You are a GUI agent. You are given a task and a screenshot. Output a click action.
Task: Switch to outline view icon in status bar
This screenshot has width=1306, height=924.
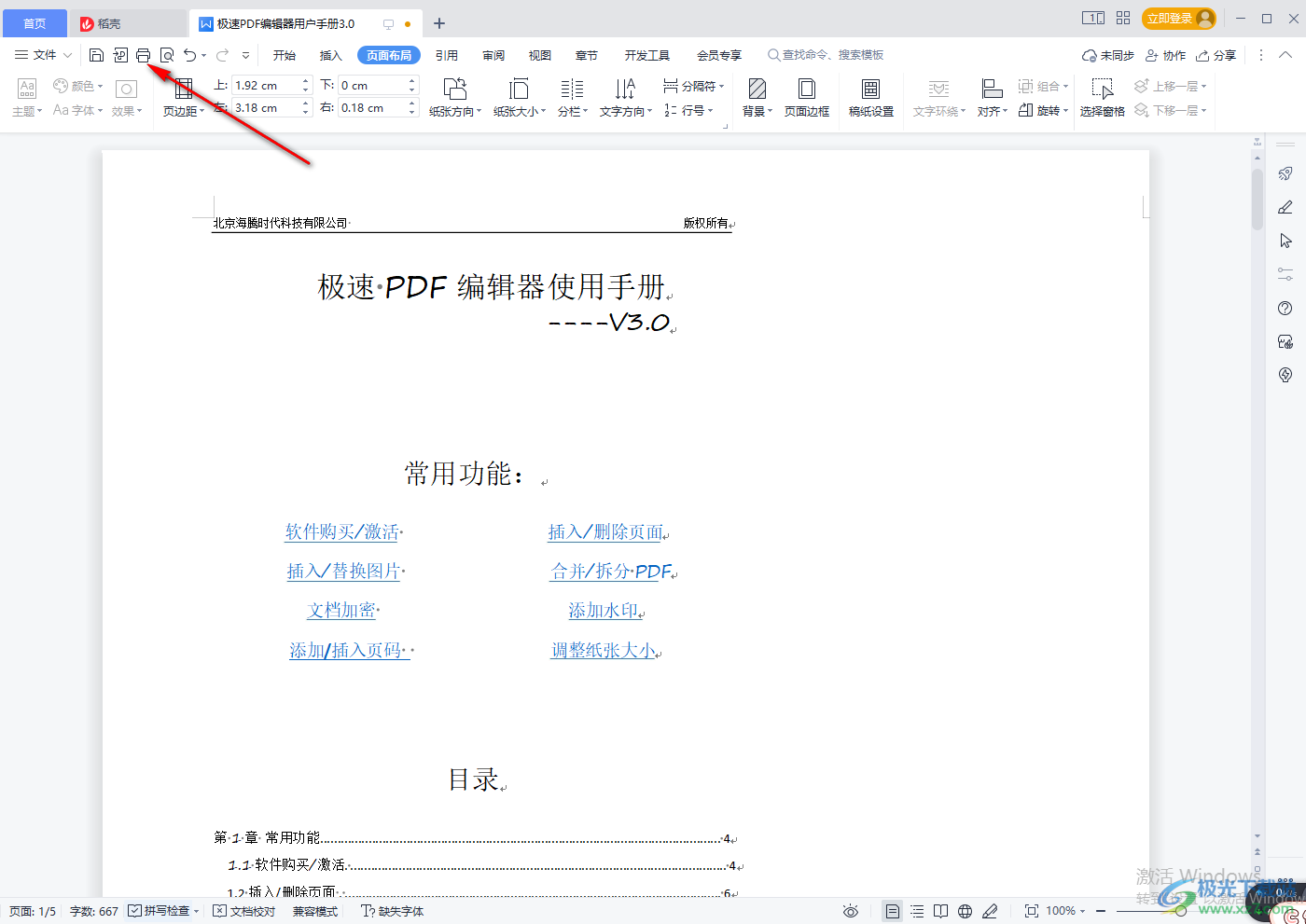(x=917, y=911)
